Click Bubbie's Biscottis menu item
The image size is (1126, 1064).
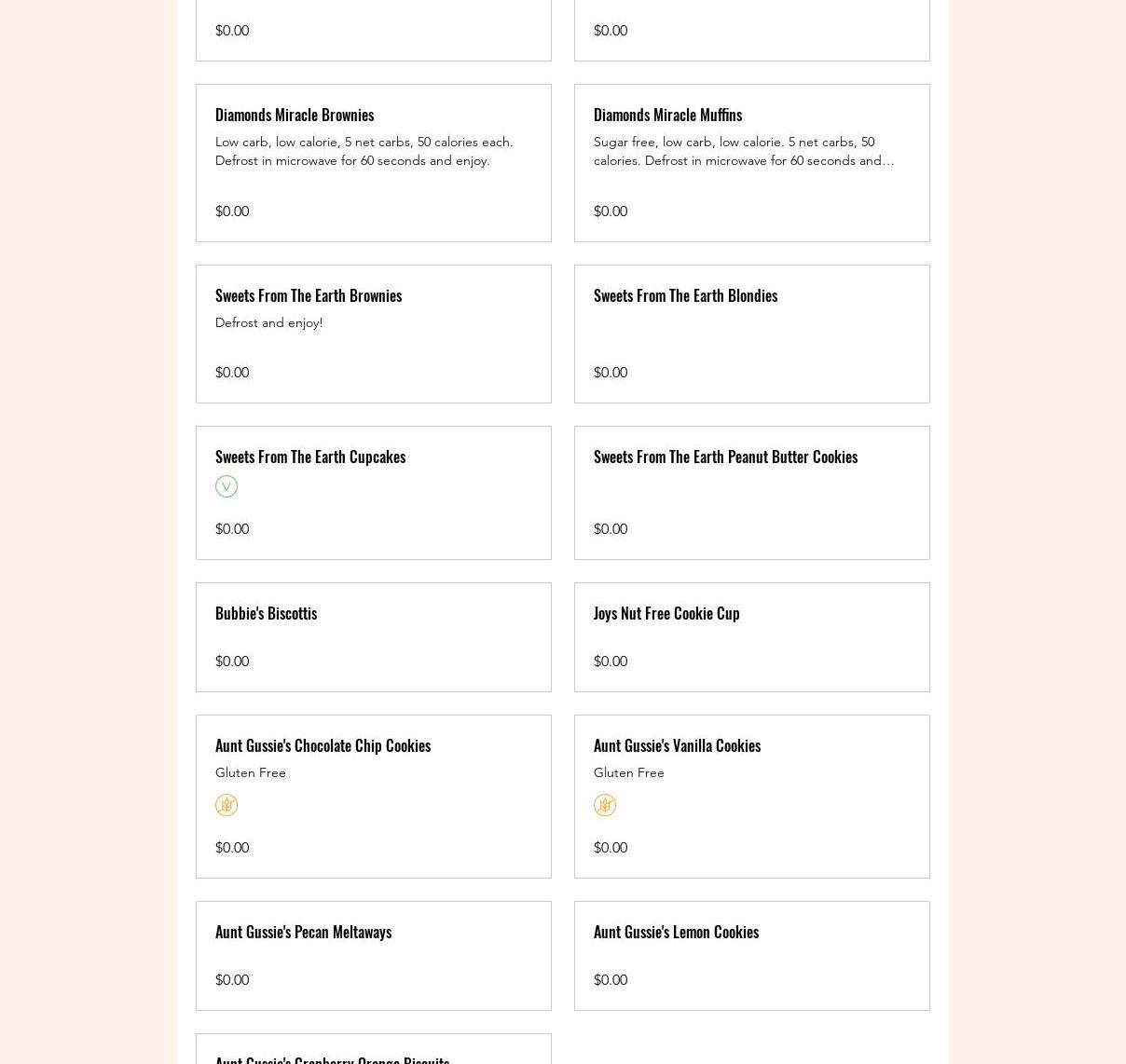point(266,613)
